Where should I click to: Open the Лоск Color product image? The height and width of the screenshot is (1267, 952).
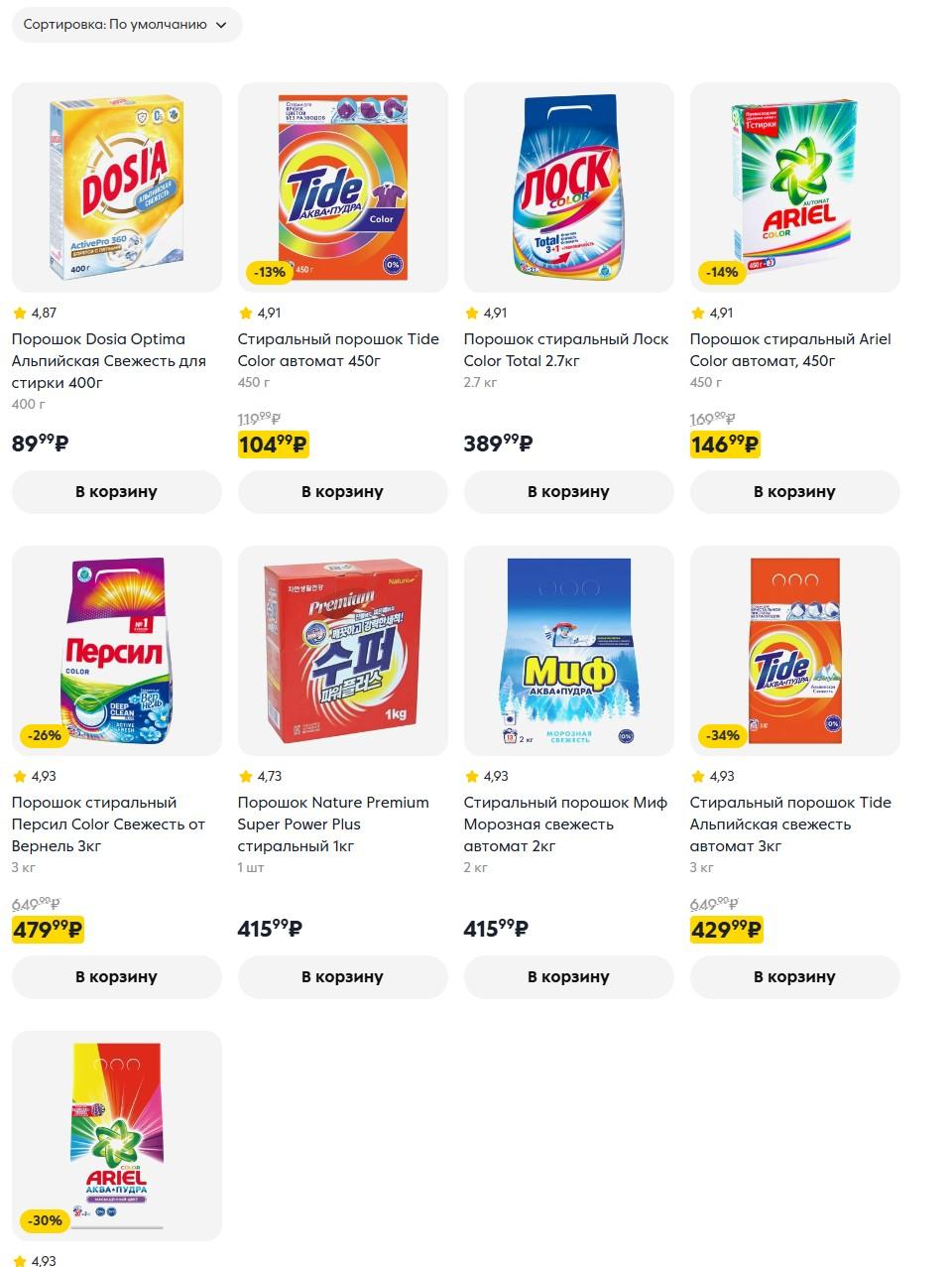point(568,188)
